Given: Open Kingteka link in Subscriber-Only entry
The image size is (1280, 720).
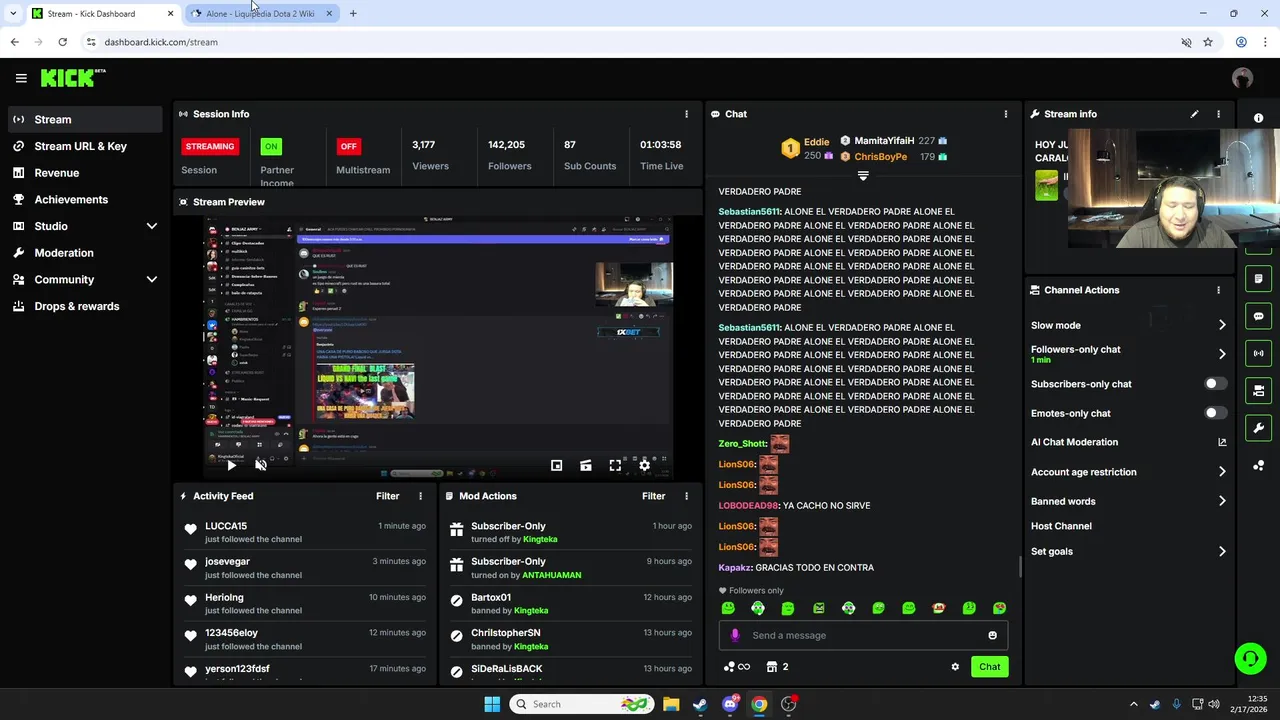Looking at the screenshot, I should (x=540, y=539).
